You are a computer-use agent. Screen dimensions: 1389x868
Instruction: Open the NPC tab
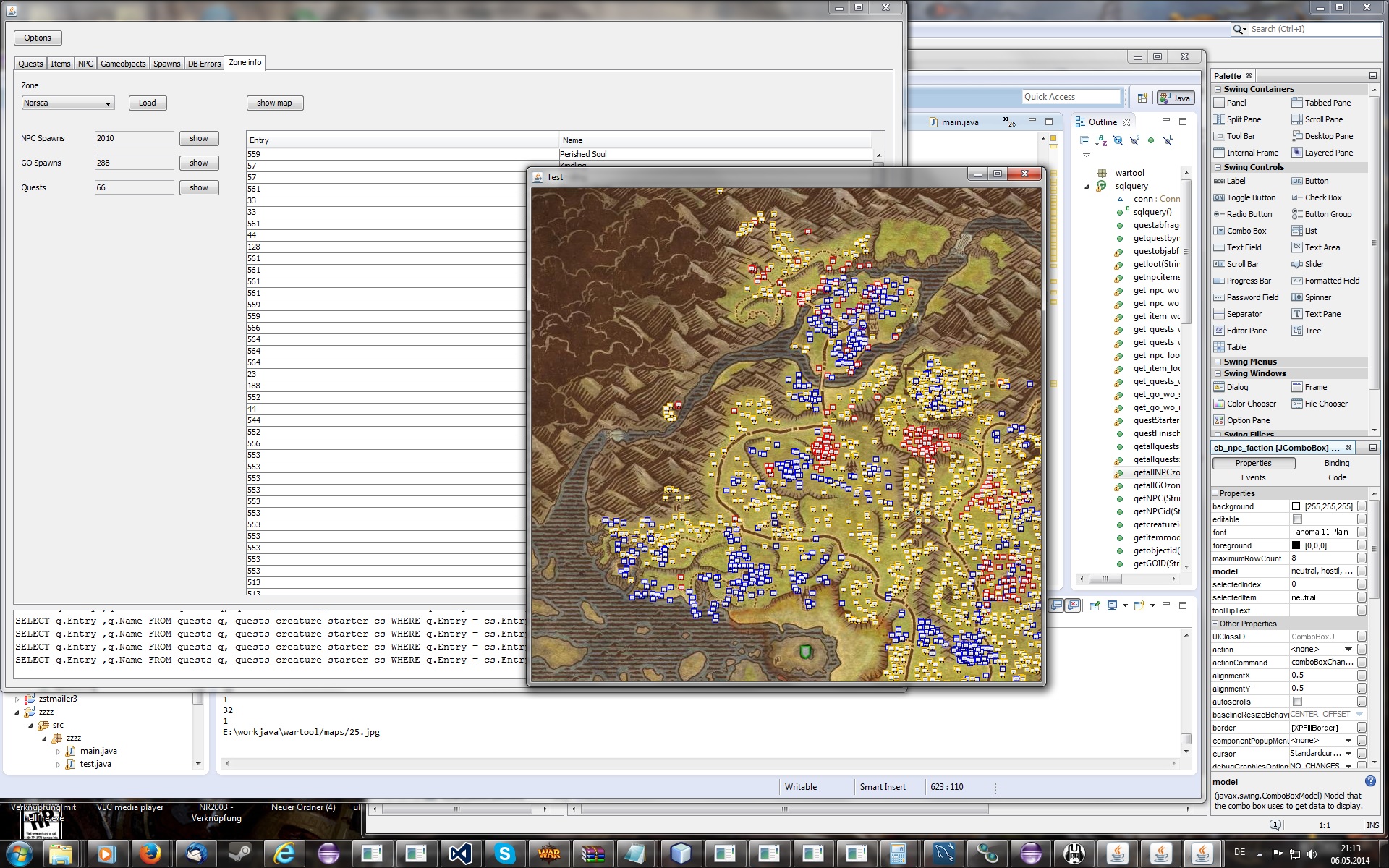coord(85,64)
